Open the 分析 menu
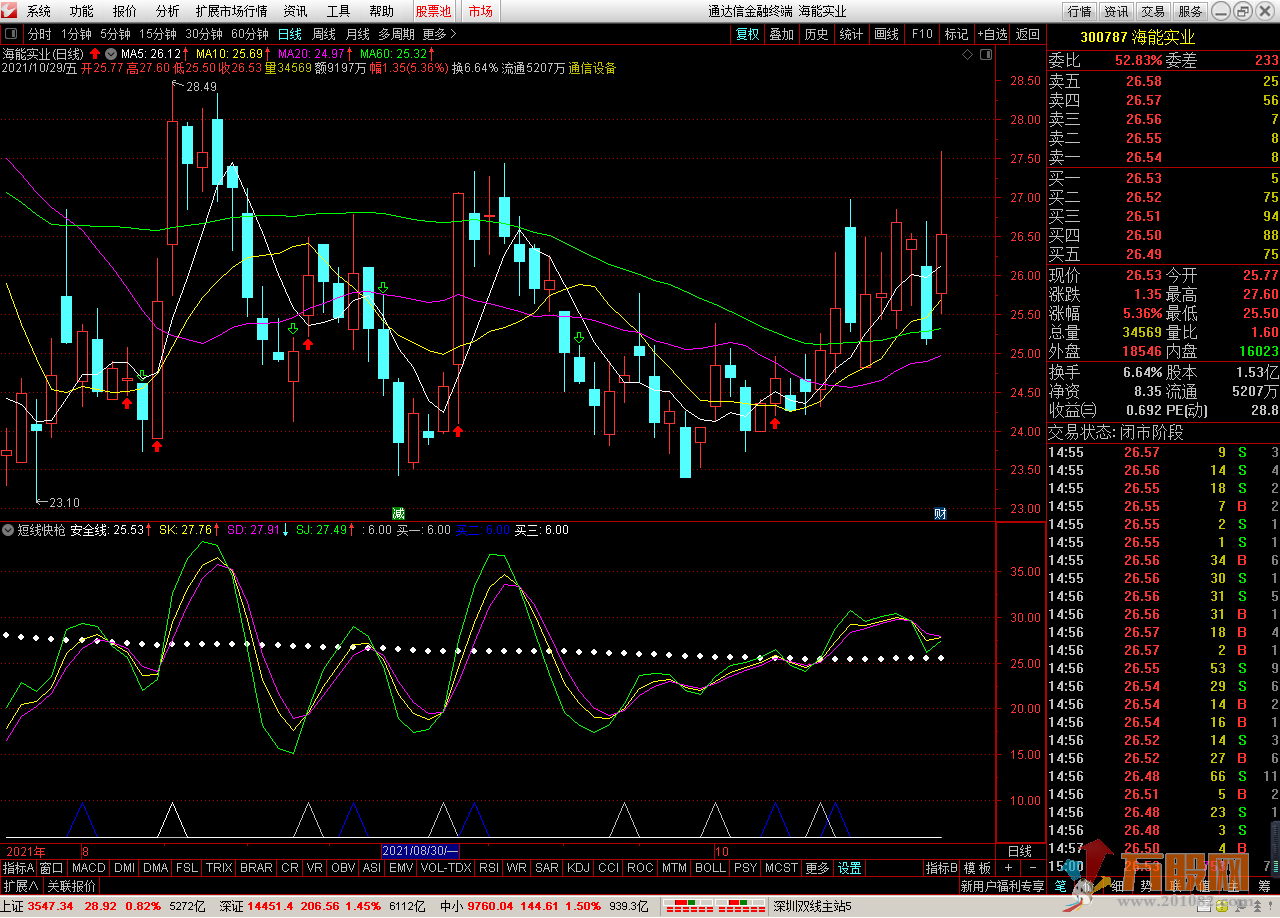The height and width of the screenshot is (918, 1280). 168,11
